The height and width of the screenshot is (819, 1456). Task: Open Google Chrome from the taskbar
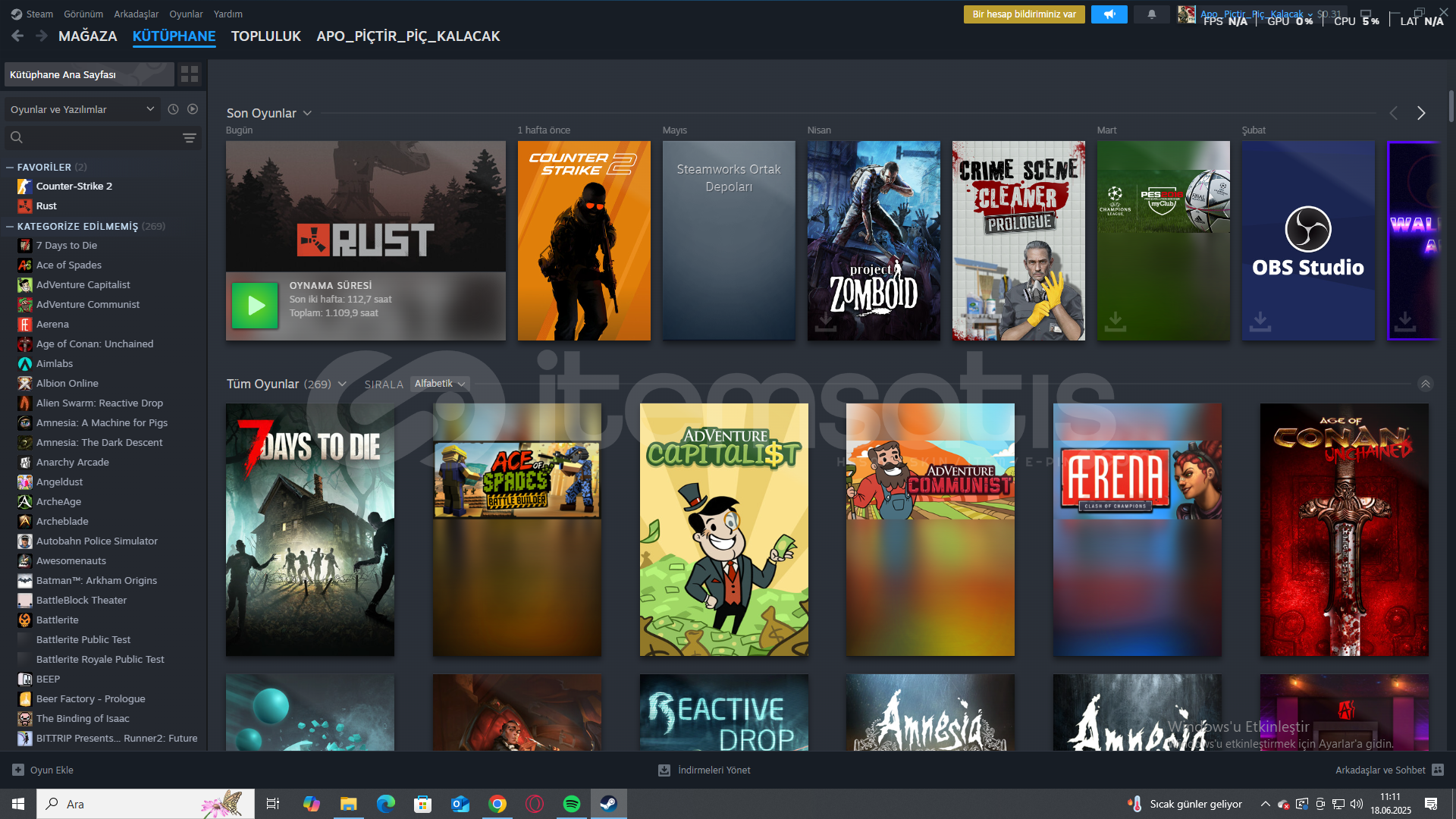(497, 804)
